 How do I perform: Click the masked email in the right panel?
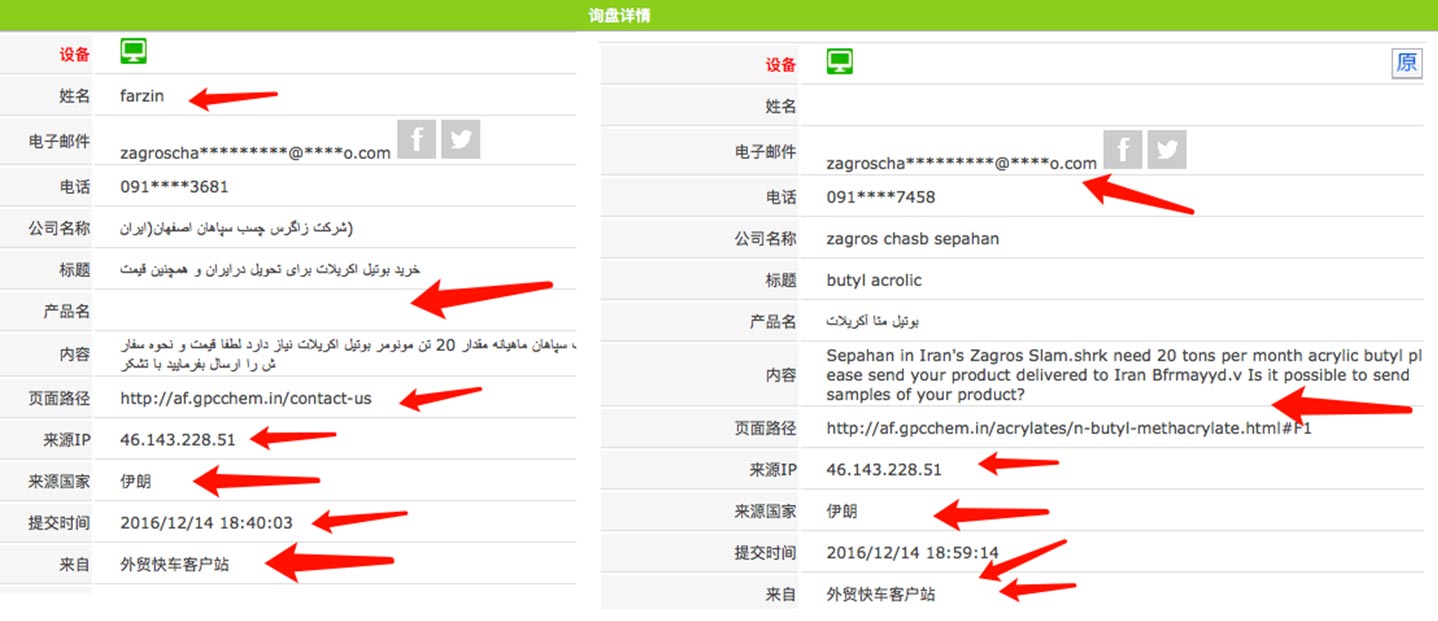click(961, 163)
